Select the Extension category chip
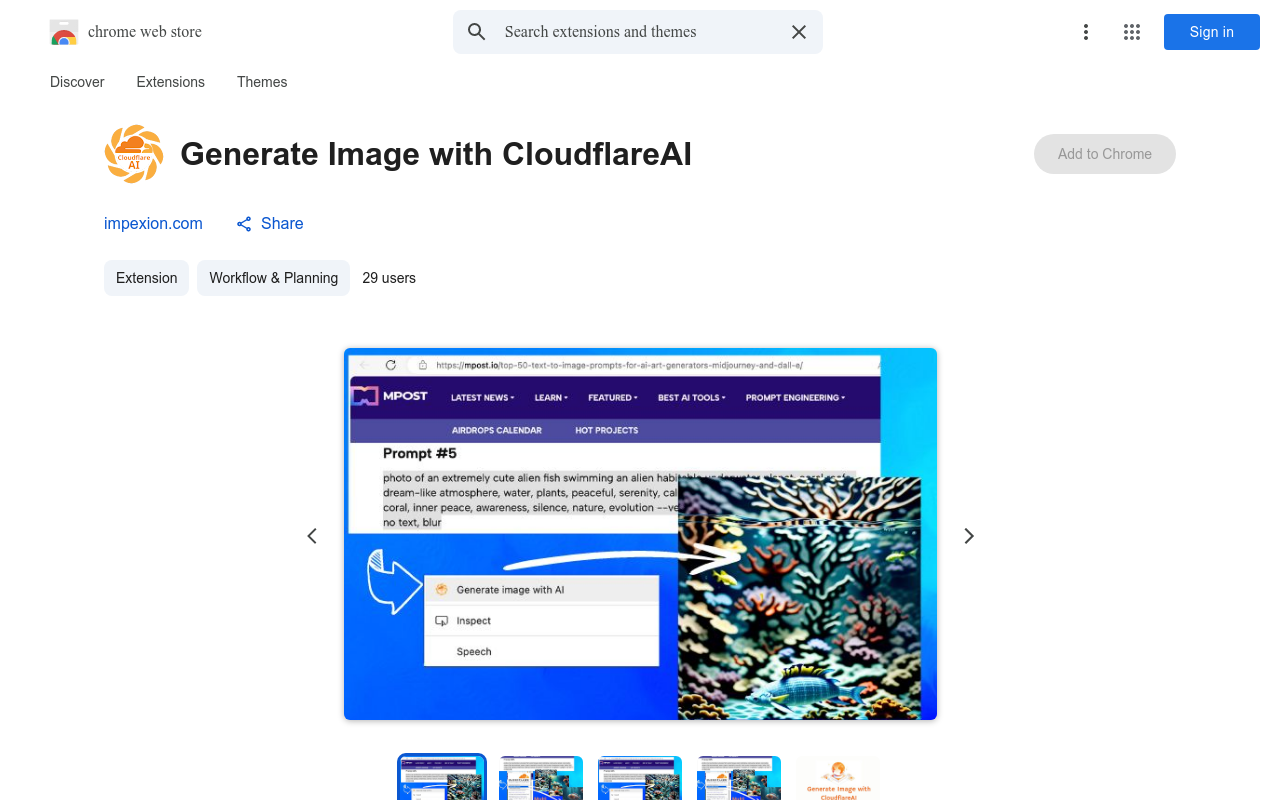 (147, 278)
